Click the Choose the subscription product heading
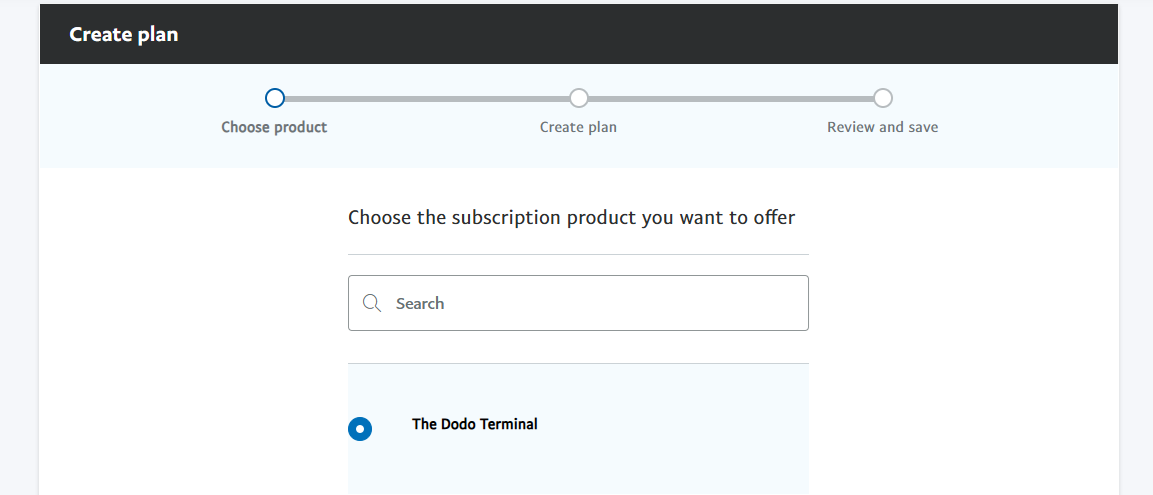The height and width of the screenshot is (495, 1153). click(571, 218)
